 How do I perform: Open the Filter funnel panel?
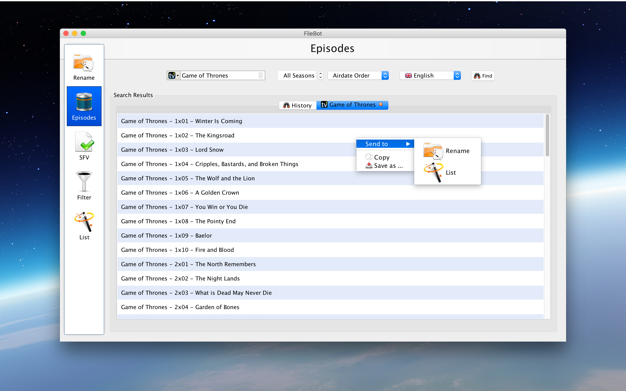click(84, 186)
